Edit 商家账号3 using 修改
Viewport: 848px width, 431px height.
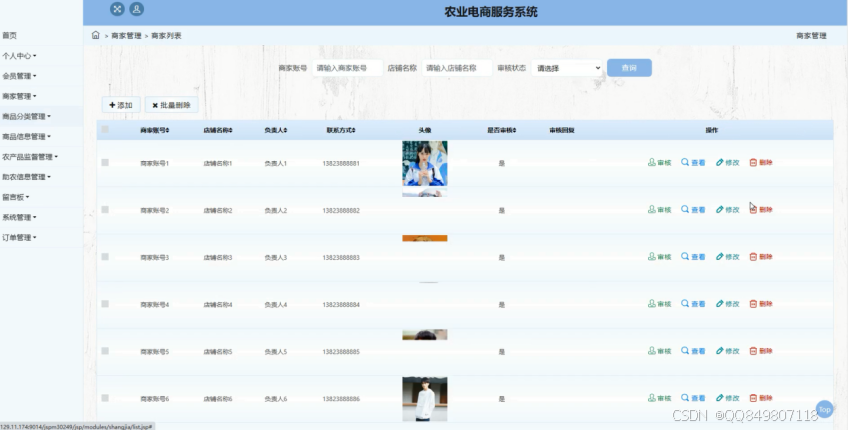pyautogui.click(x=727, y=257)
